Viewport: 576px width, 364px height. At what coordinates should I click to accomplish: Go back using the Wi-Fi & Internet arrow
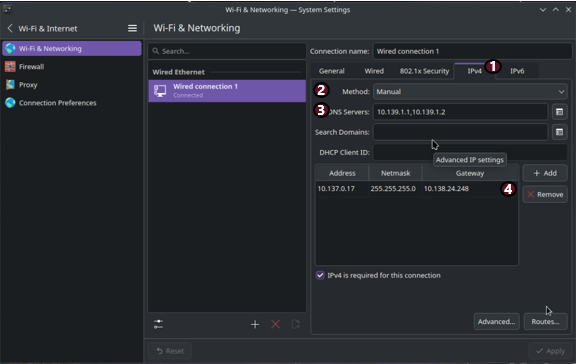[10, 28]
